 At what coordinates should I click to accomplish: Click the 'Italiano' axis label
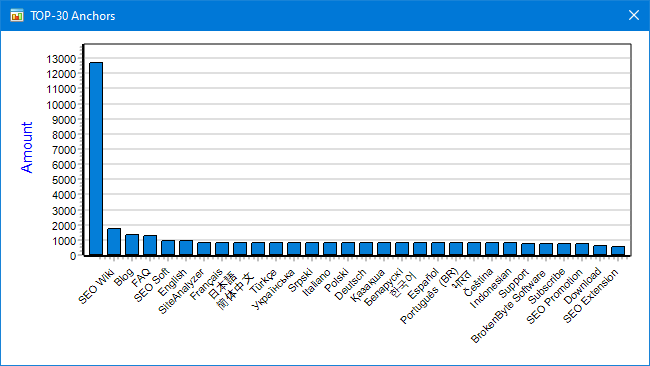coord(316,283)
